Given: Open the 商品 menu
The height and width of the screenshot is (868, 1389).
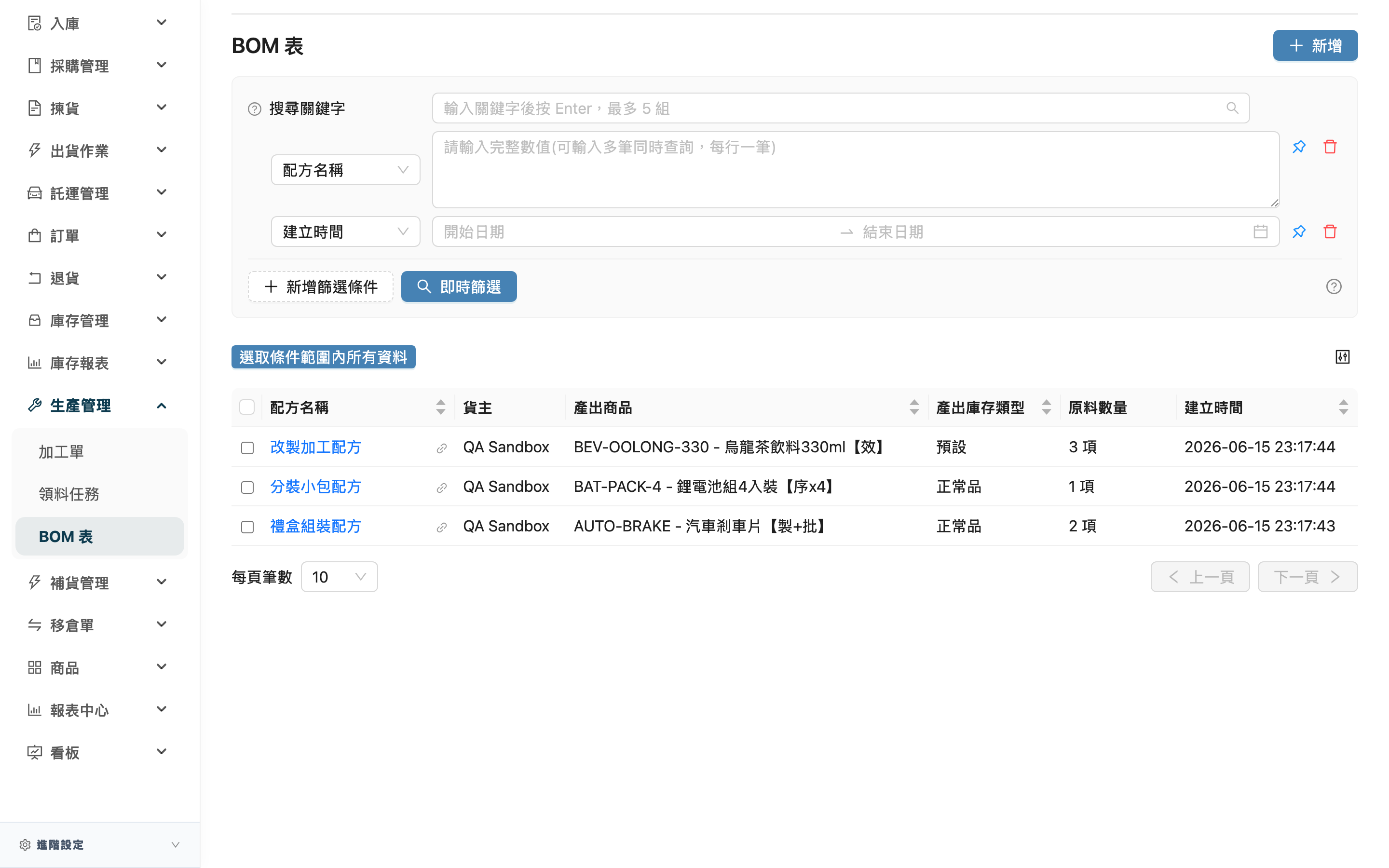Looking at the screenshot, I should (x=100, y=668).
